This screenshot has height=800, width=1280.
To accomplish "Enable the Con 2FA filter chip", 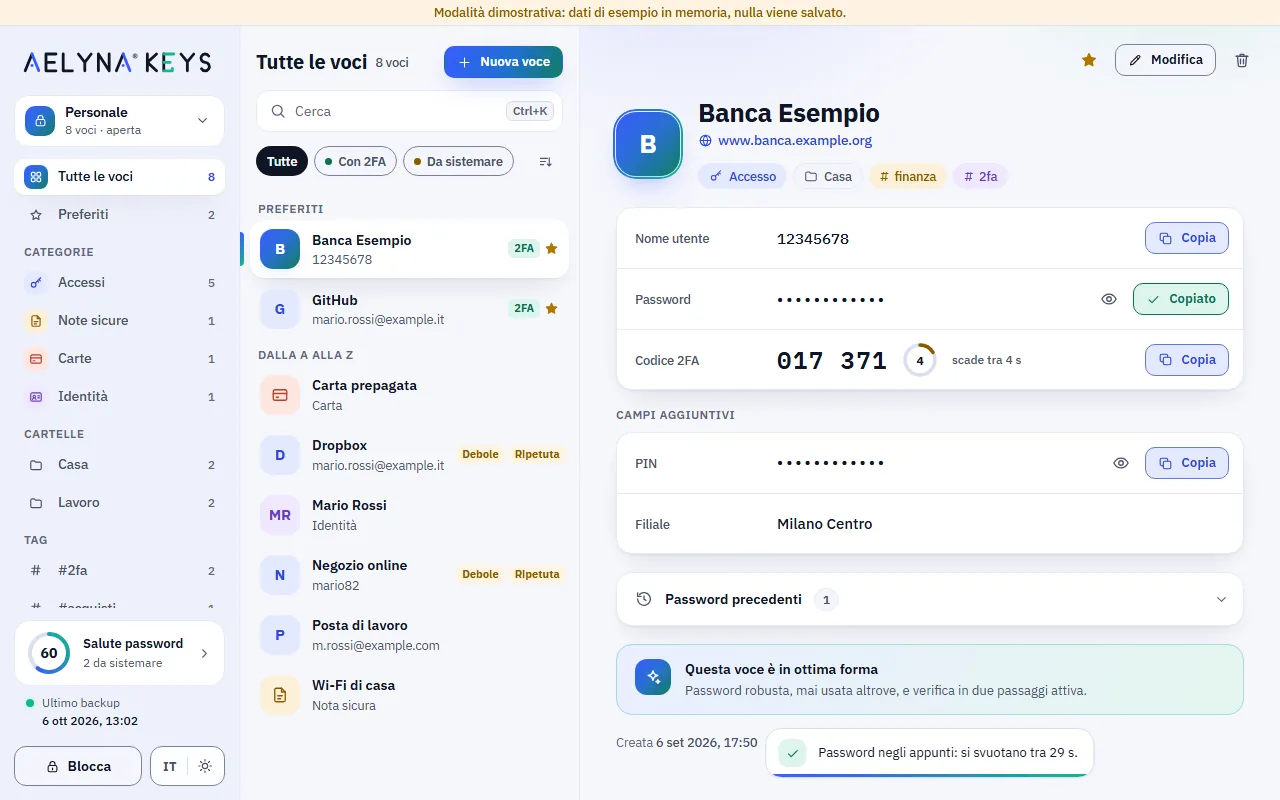I will pyautogui.click(x=356, y=161).
